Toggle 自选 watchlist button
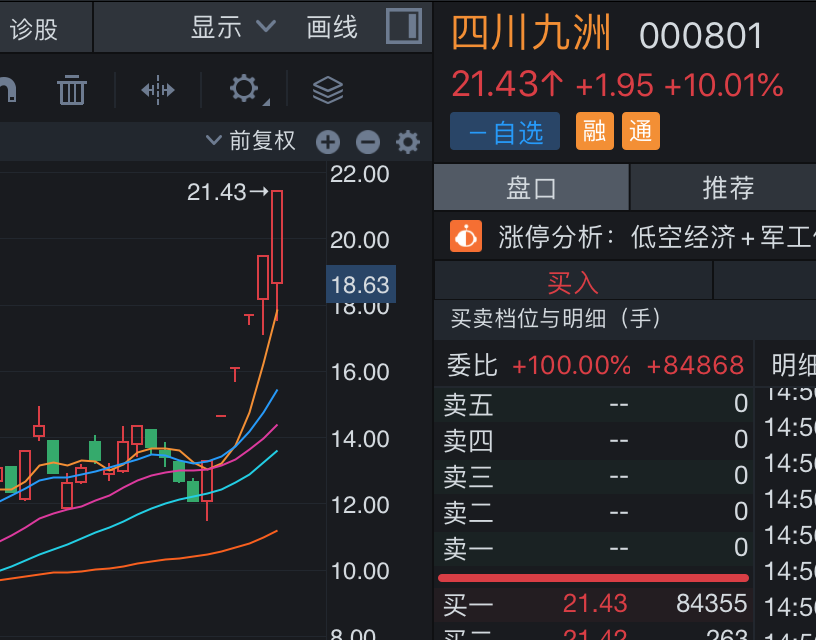The image size is (816, 640). tap(505, 132)
